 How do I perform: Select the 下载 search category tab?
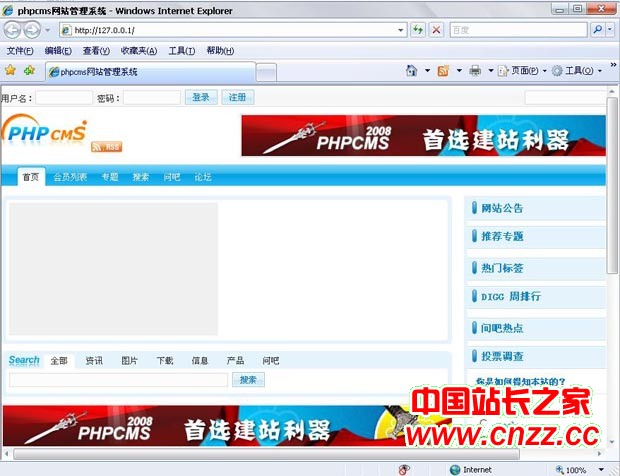point(164,361)
